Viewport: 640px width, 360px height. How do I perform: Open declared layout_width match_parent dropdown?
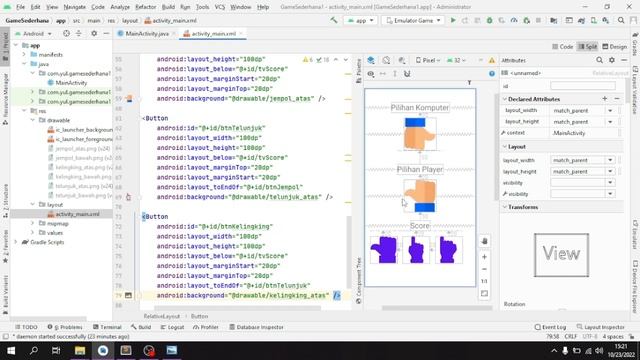pyautogui.click(x=610, y=111)
